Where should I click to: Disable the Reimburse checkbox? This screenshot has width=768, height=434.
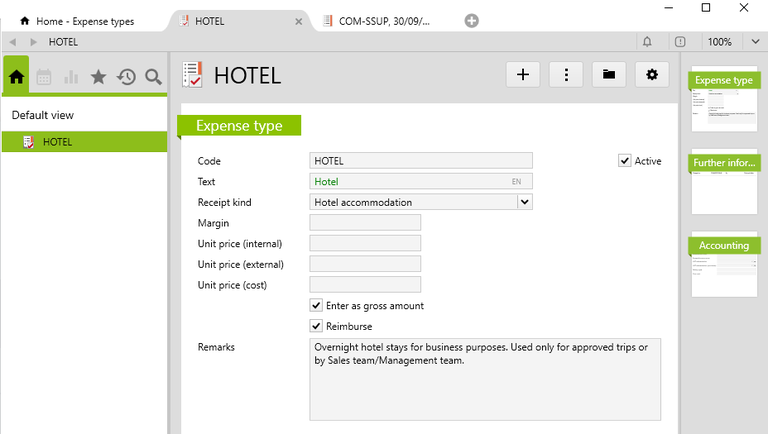click(316, 326)
